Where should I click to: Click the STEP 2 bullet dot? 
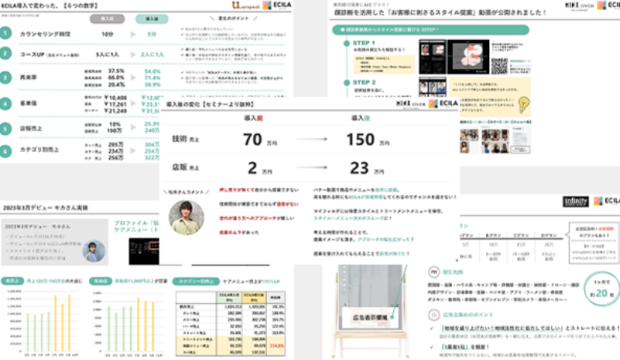(347, 82)
